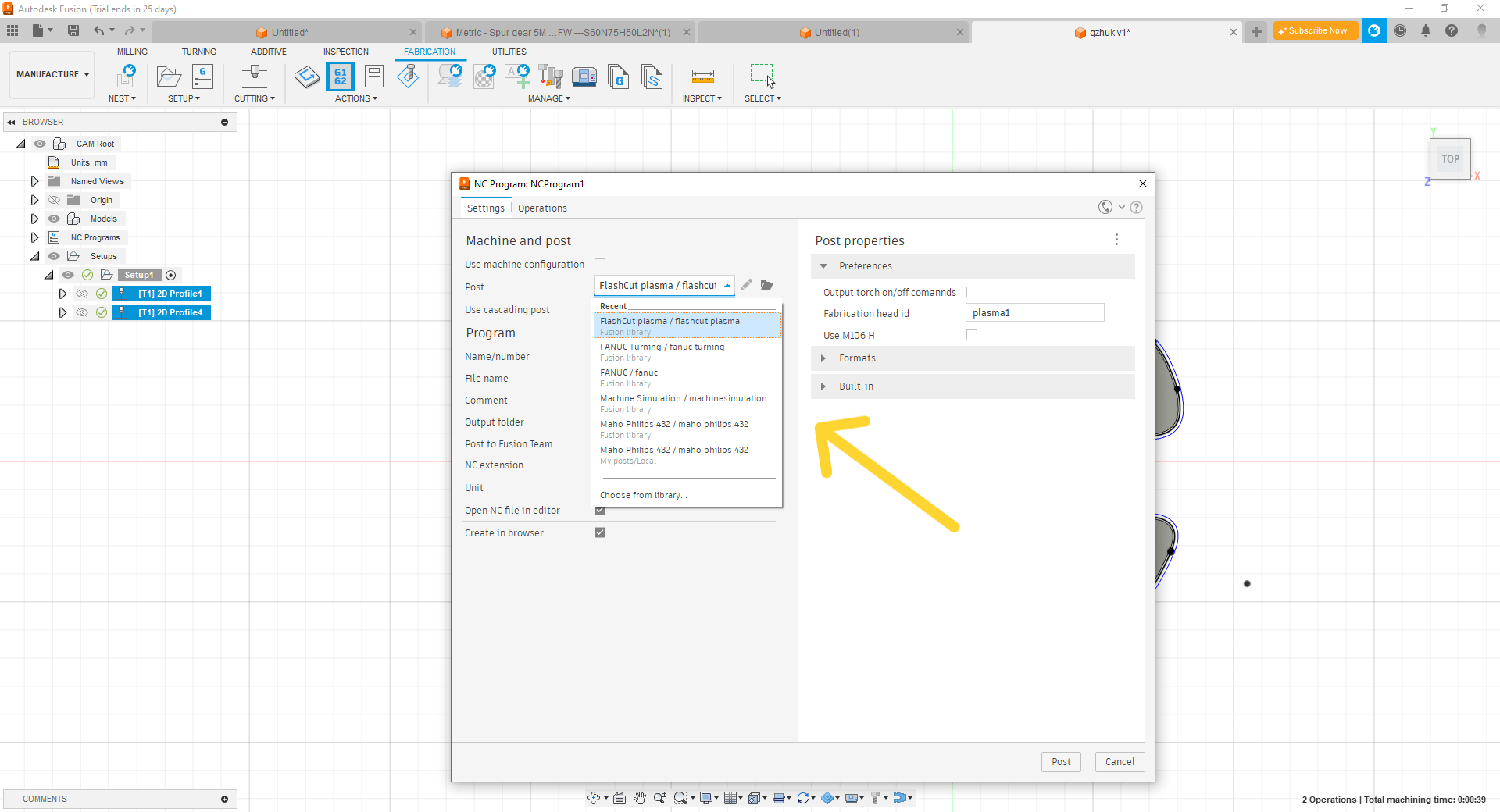Viewport: 1500px width, 812px height.
Task: Click the Setup Sheet icon
Action: pyautogui.click(x=374, y=77)
